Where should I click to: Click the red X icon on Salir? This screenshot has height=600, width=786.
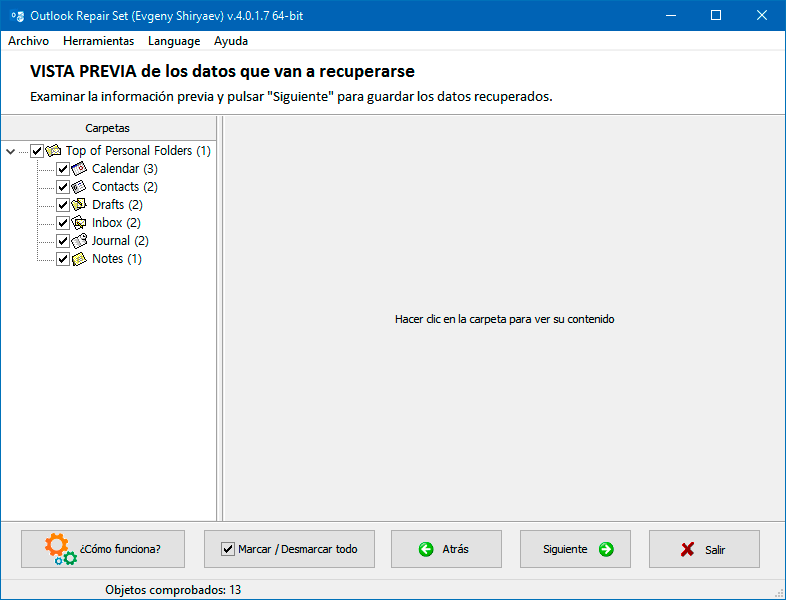coord(688,549)
